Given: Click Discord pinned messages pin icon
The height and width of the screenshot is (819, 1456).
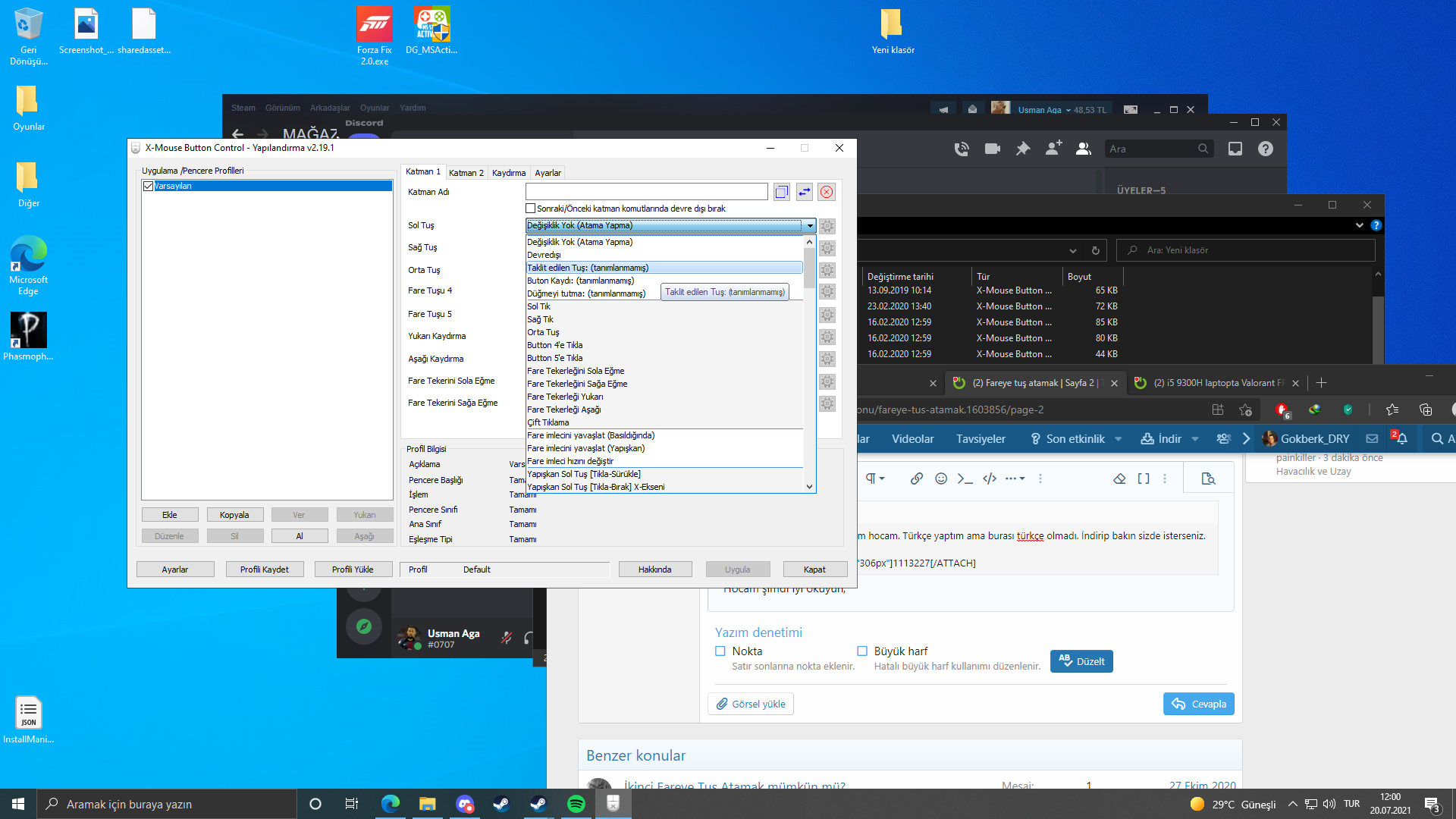Looking at the screenshot, I should pyautogui.click(x=1023, y=149).
